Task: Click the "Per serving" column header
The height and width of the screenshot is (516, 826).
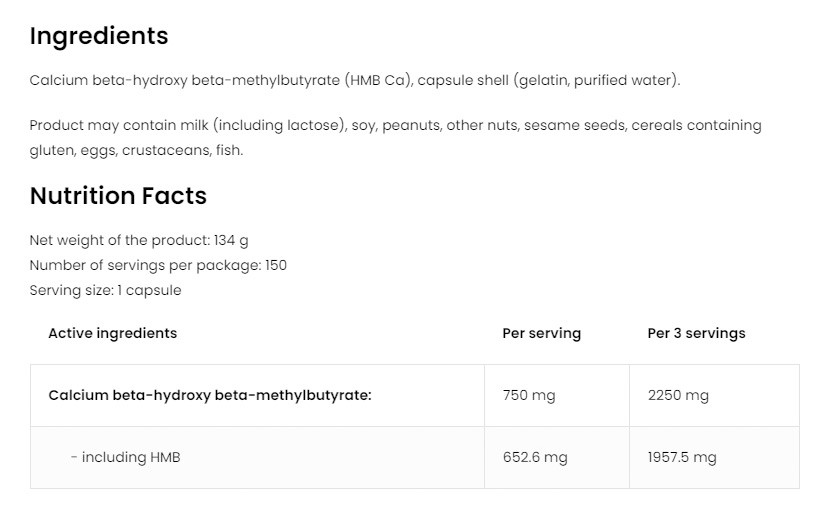Action: pyautogui.click(x=541, y=333)
